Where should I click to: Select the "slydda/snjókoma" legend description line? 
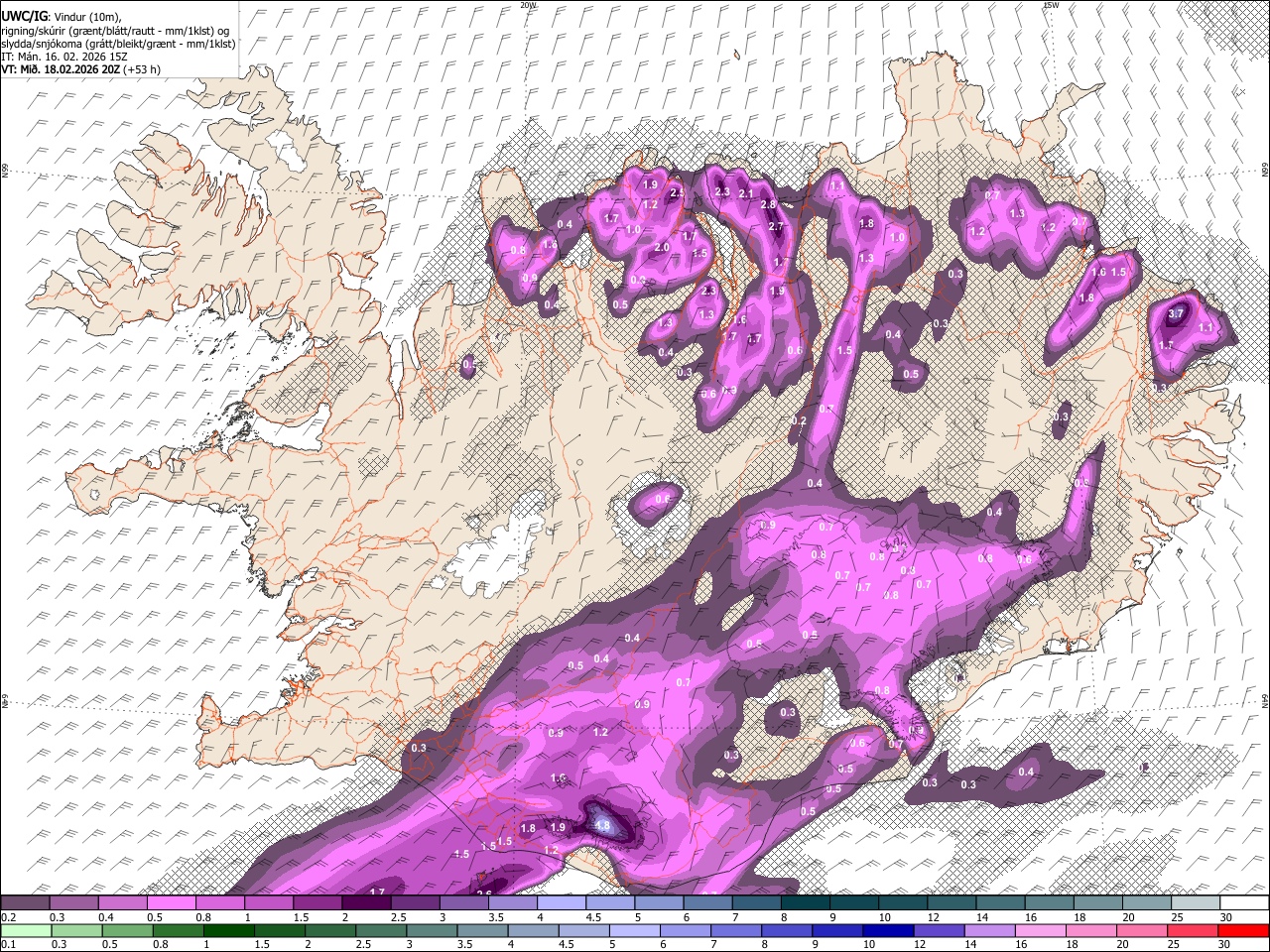click(118, 44)
